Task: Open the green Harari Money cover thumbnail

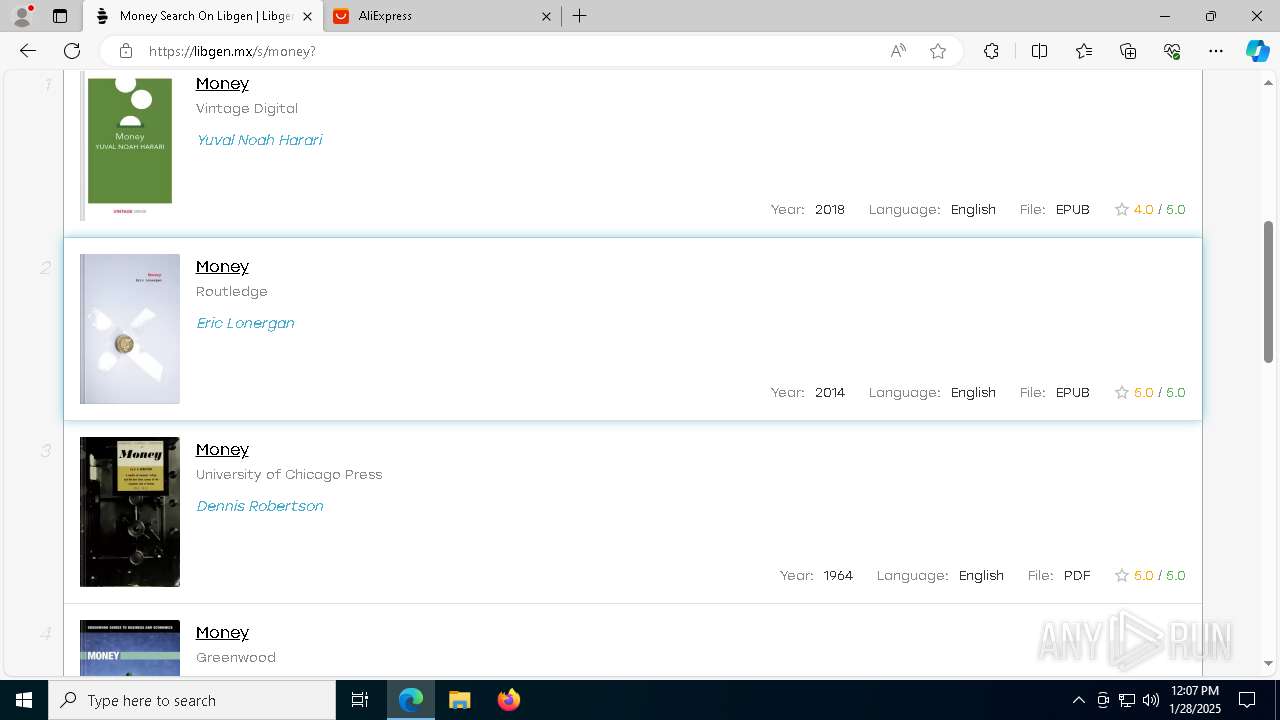Action: coord(130,147)
